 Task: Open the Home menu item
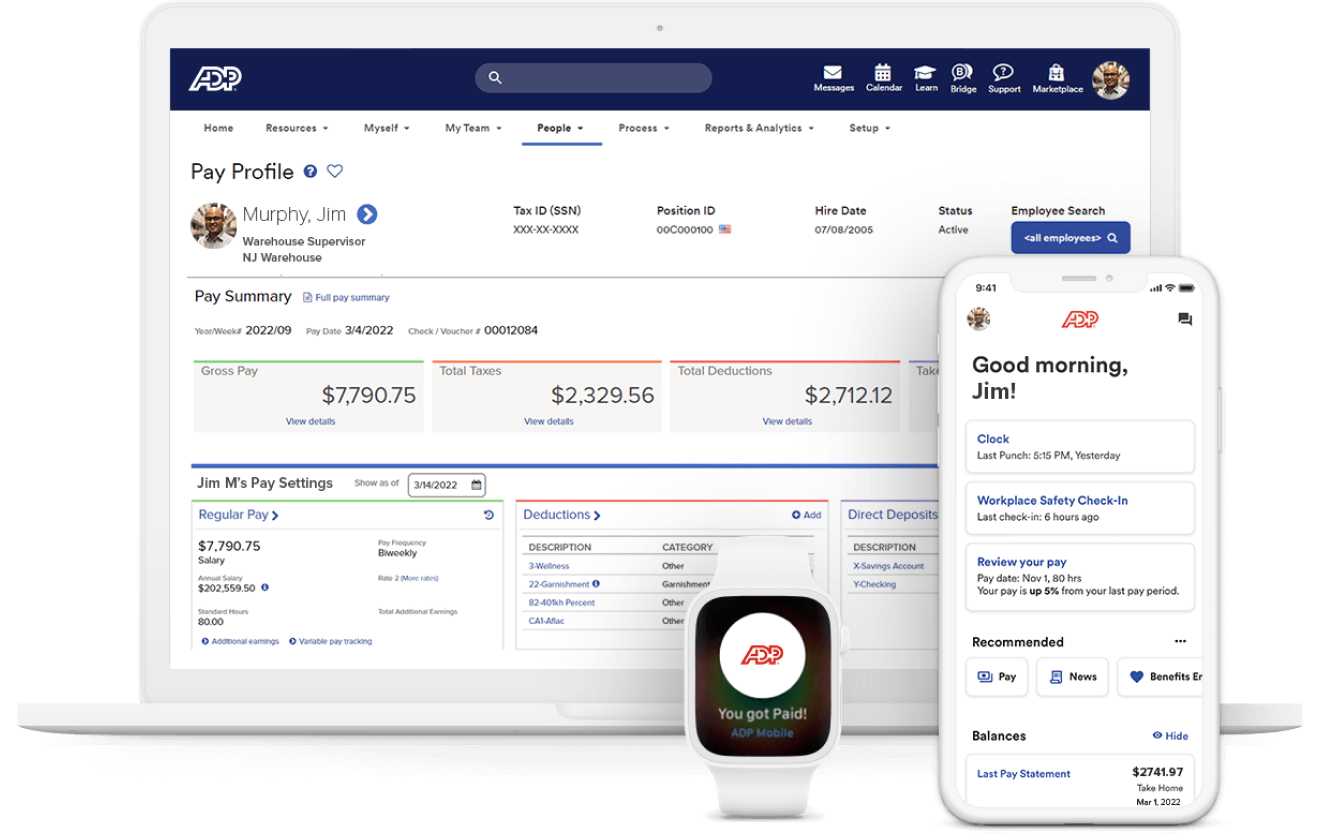click(218, 128)
